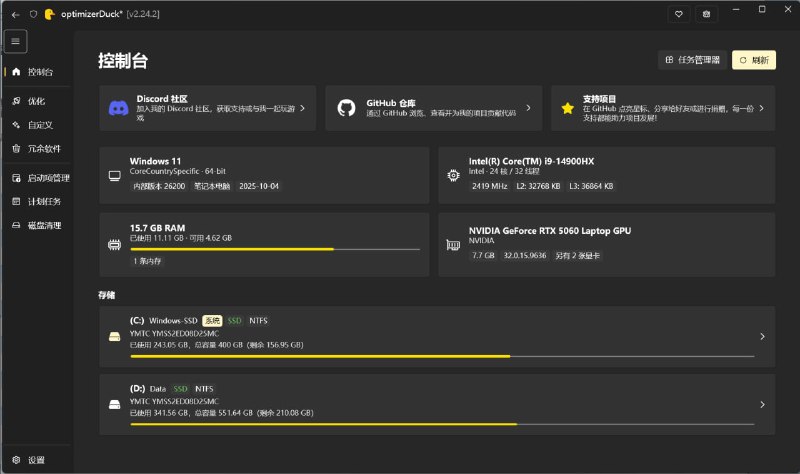Viewport: 800px width, 474px height.
Task: Click the yellow star on 支持项目 card
Action: [567, 108]
